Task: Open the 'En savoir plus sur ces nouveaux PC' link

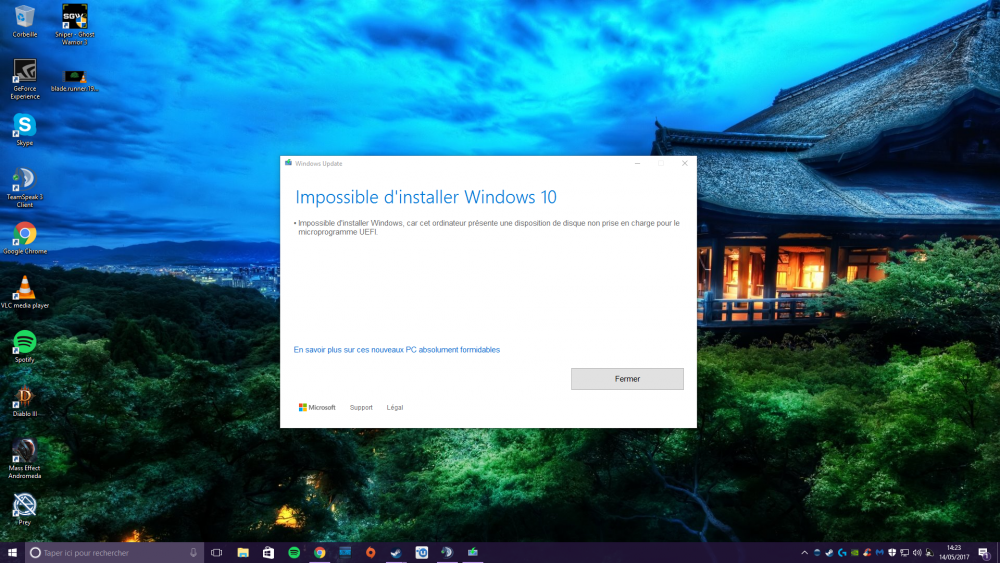Action: click(x=397, y=349)
